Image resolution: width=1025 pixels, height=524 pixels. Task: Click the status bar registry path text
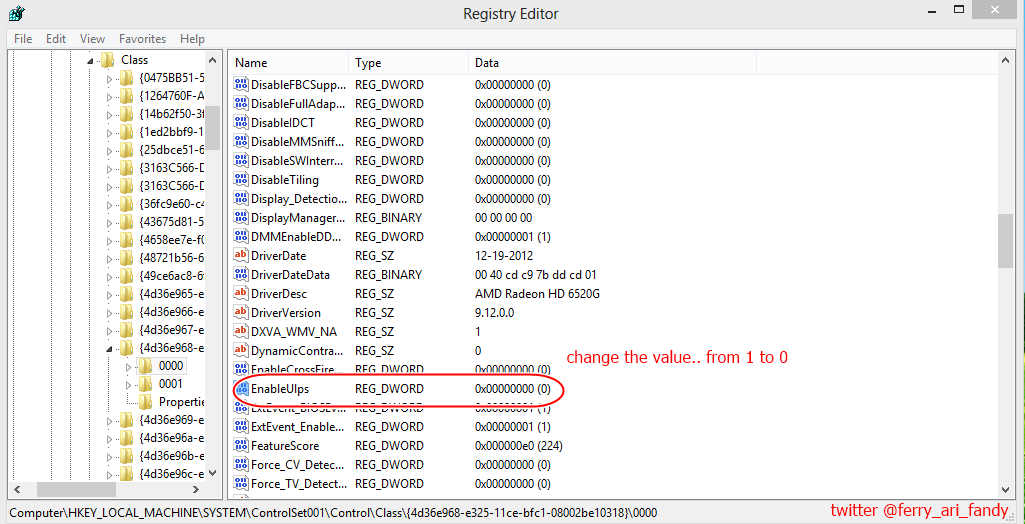coord(333,513)
